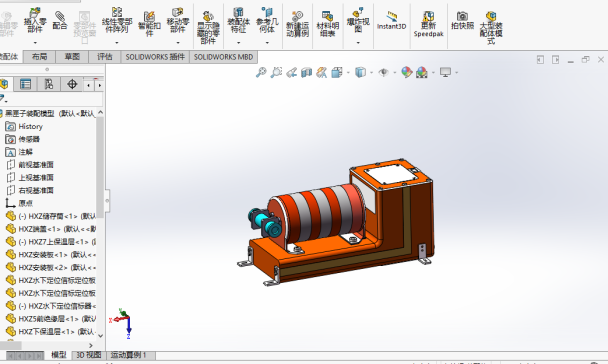The width and height of the screenshot is (608, 364).
Task: Click the tree filter funnel icon
Action: point(3,98)
